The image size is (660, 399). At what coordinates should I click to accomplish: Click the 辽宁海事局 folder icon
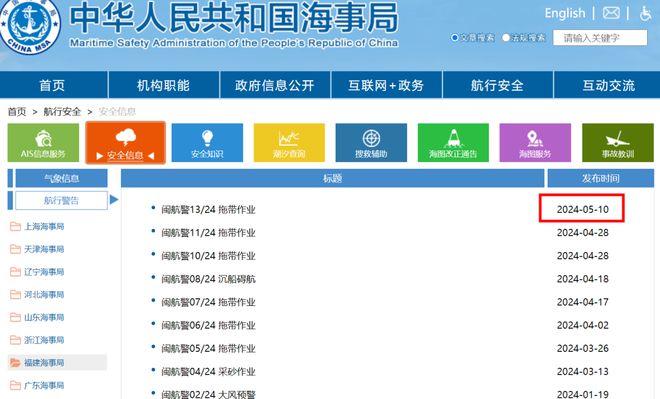click(15, 272)
